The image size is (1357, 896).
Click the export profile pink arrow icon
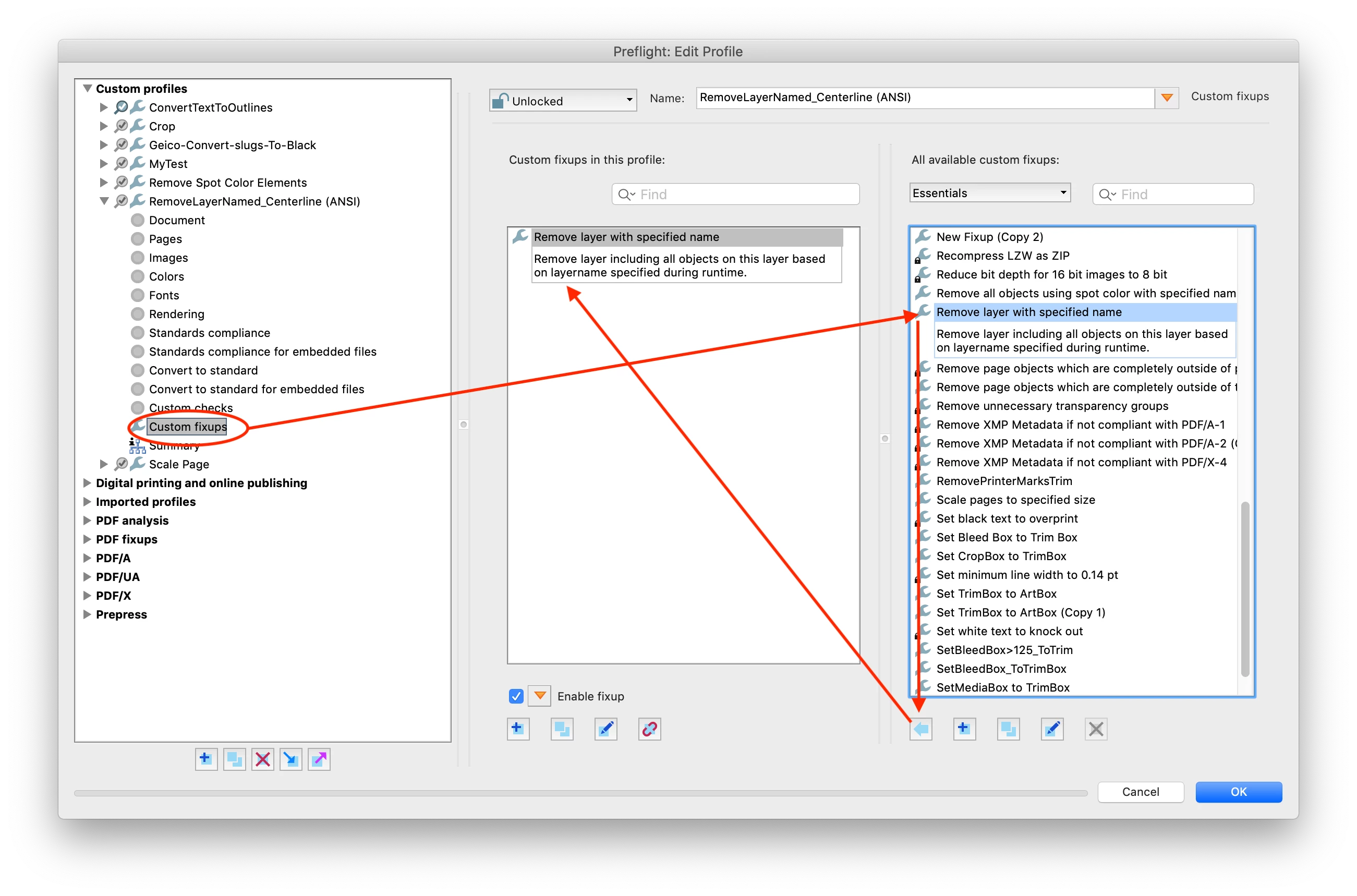(319, 759)
